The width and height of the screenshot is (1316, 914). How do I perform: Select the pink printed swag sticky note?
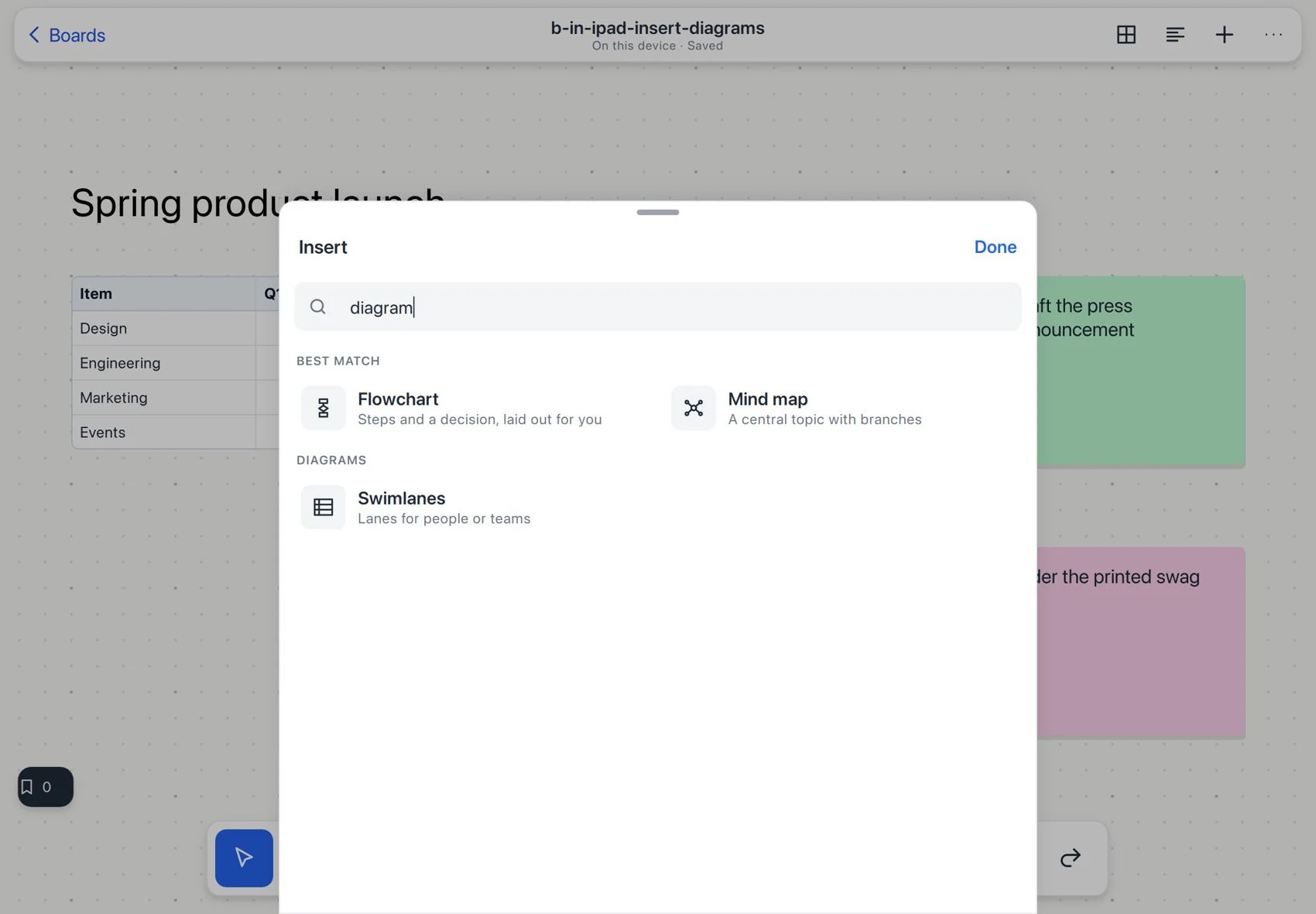tap(1140, 642)
